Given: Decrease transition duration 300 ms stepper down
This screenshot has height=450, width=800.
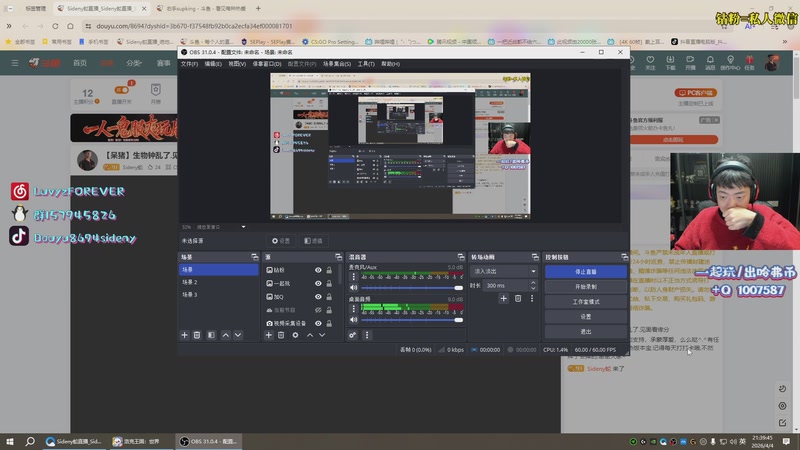Looking at the screenshot, I should tap(533, 288).
